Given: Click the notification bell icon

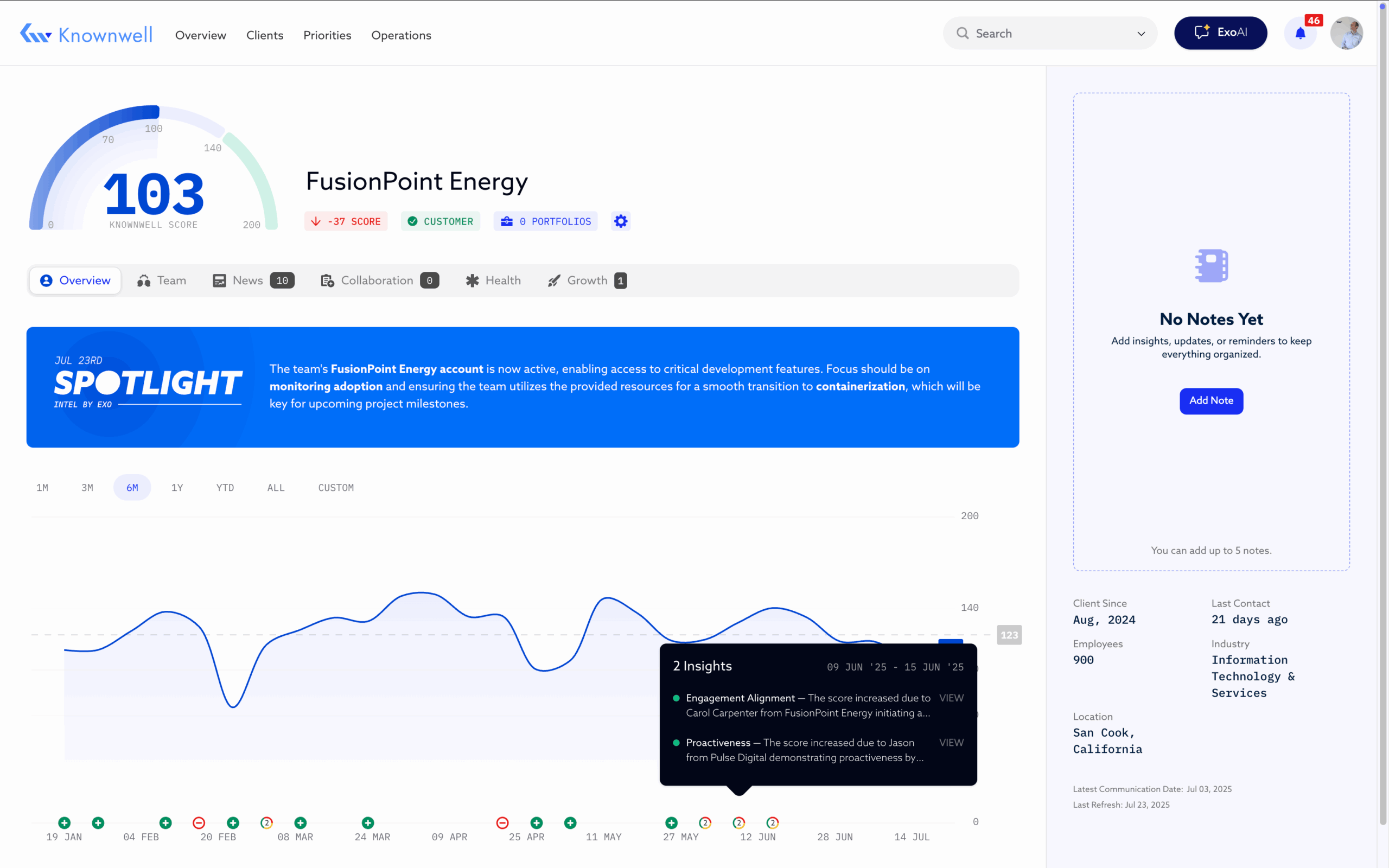Looking at the screenshot, I should pyautogui.click(x=1301, y=33).
